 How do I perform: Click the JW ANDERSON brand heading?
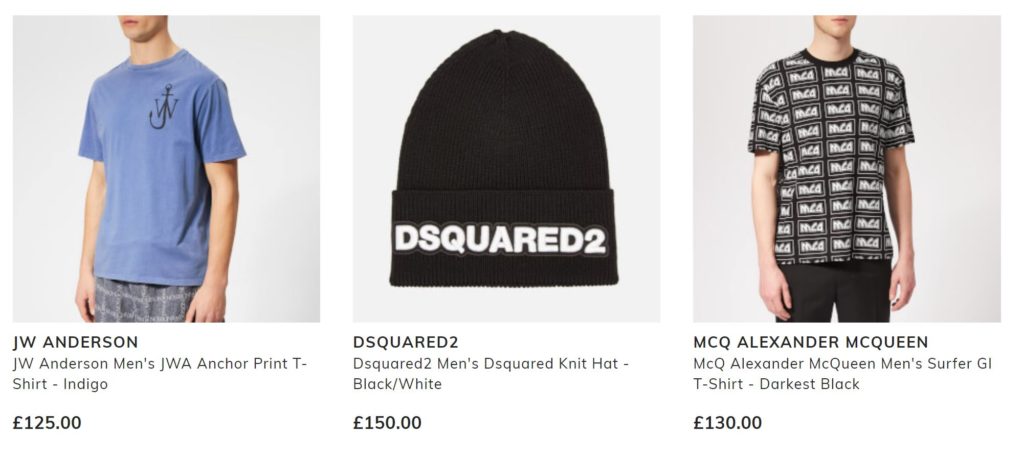(75, 342)
